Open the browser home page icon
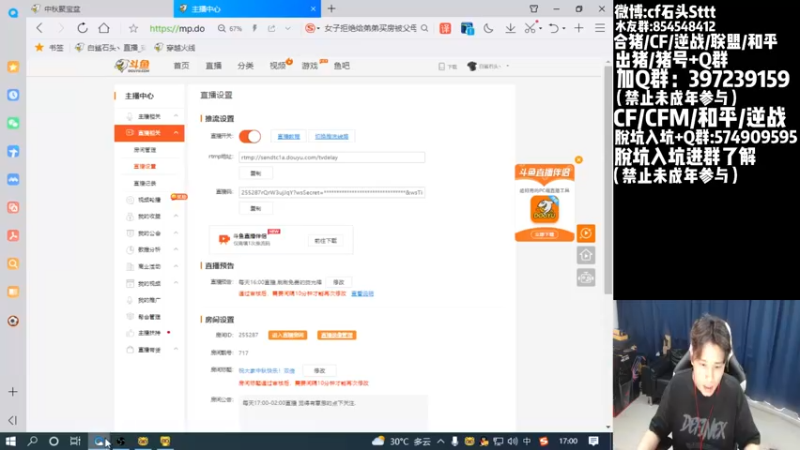800x450 pixels. [104, 28]
